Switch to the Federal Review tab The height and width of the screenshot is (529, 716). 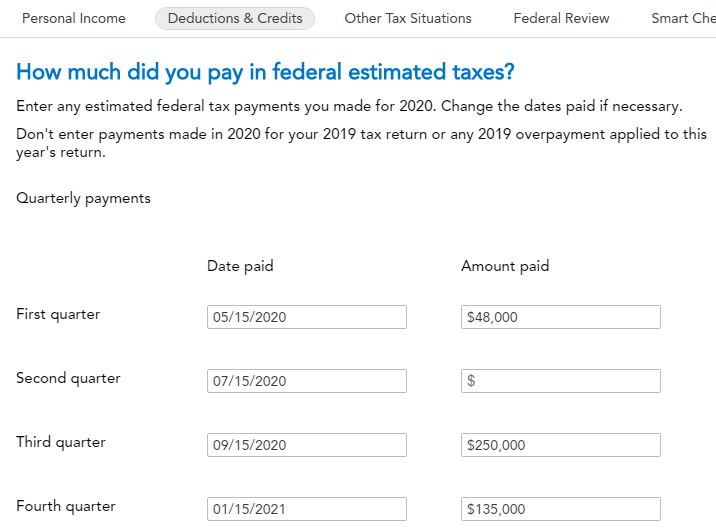click(x=561, y=18)
